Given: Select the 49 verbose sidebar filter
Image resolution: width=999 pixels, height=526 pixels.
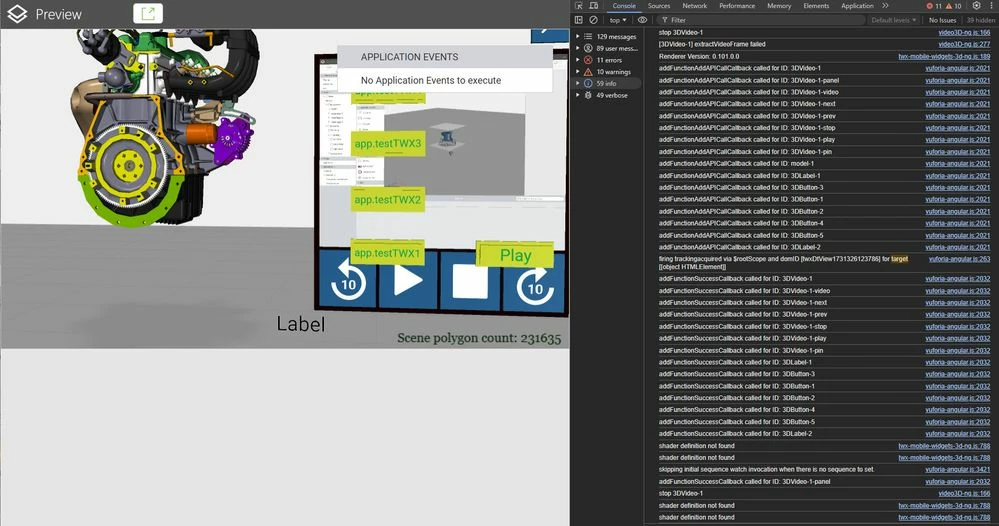Looking at the screenshot, I should pyautogui.click(x=607, y=96).
